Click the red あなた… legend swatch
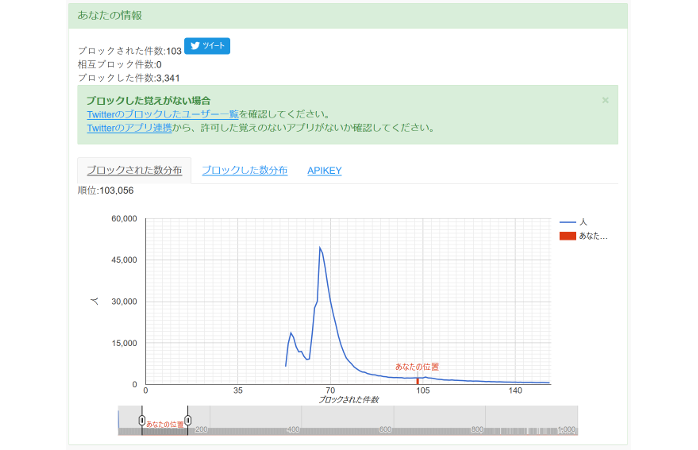Image resolution: width=698 pixels, height=450 pixels. [x=567, y=236]
